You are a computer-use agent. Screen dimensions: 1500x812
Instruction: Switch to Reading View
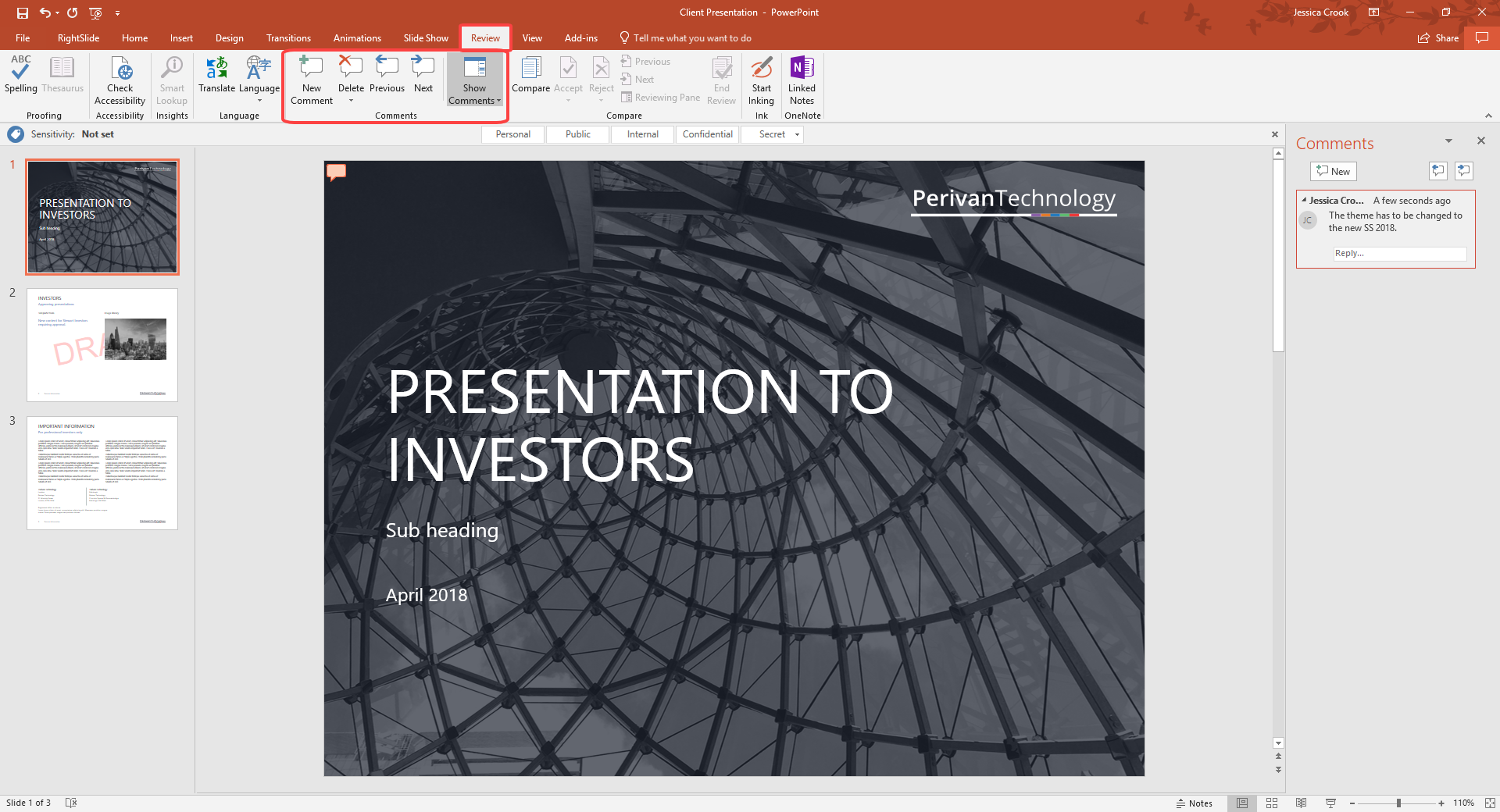tap(1301, 803)
